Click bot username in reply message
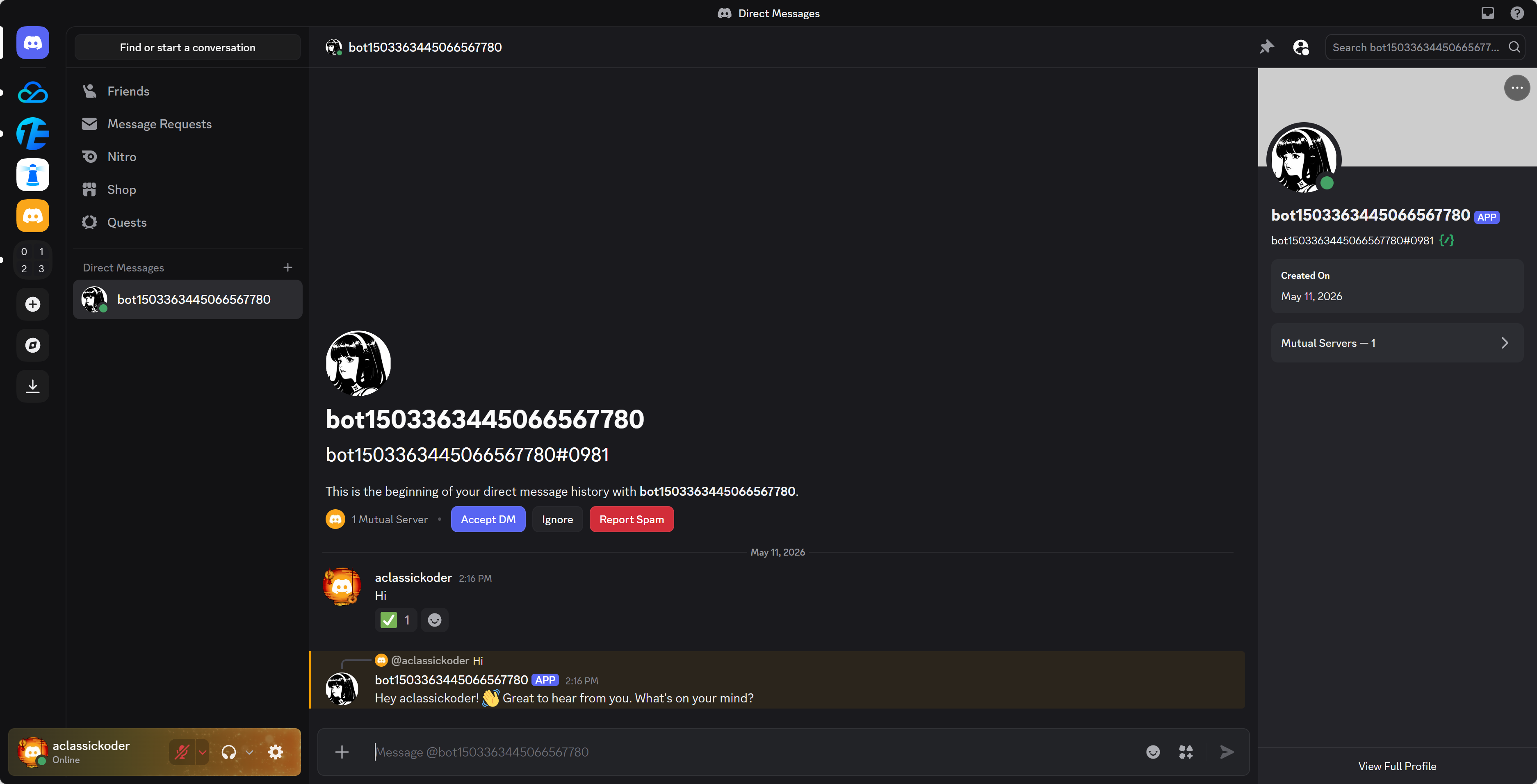1537x784 pixels. 451,680
